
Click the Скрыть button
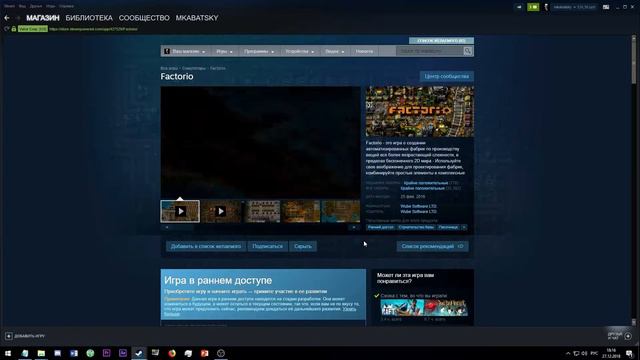click(x=303, y=246)
